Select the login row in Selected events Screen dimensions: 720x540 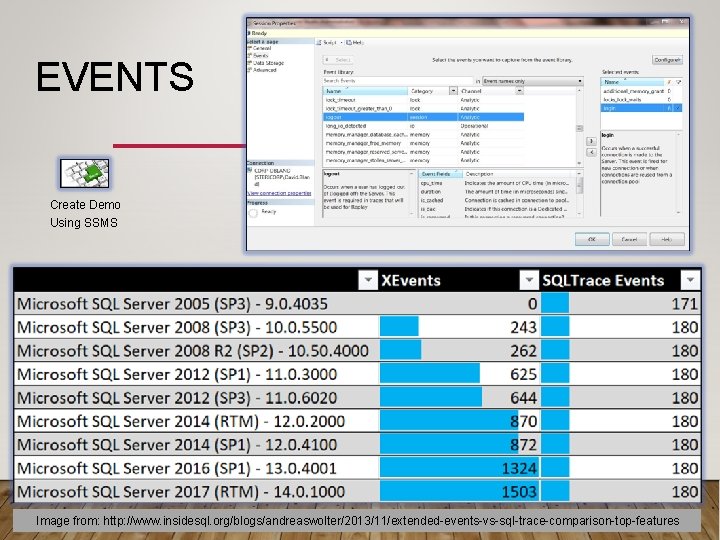(x=641, y=108)
